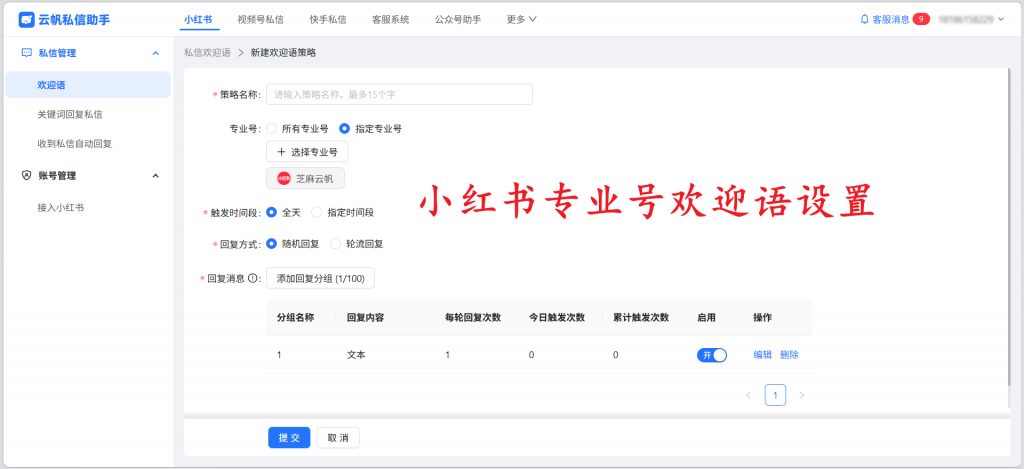This screenshot has height=469, width=1024.
Task: Click the 芝麻云帆 account avatar
Action: click(283, 178)
